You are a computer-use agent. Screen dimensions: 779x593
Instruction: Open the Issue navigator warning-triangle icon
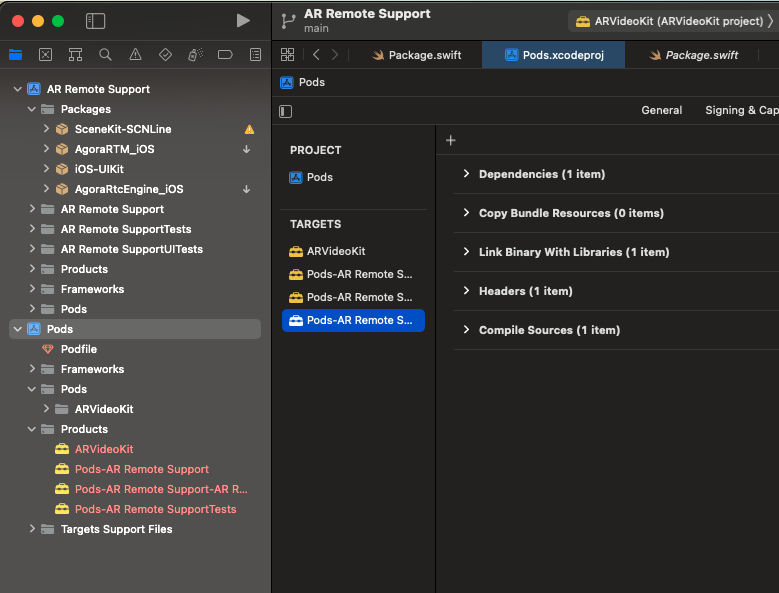135,55
